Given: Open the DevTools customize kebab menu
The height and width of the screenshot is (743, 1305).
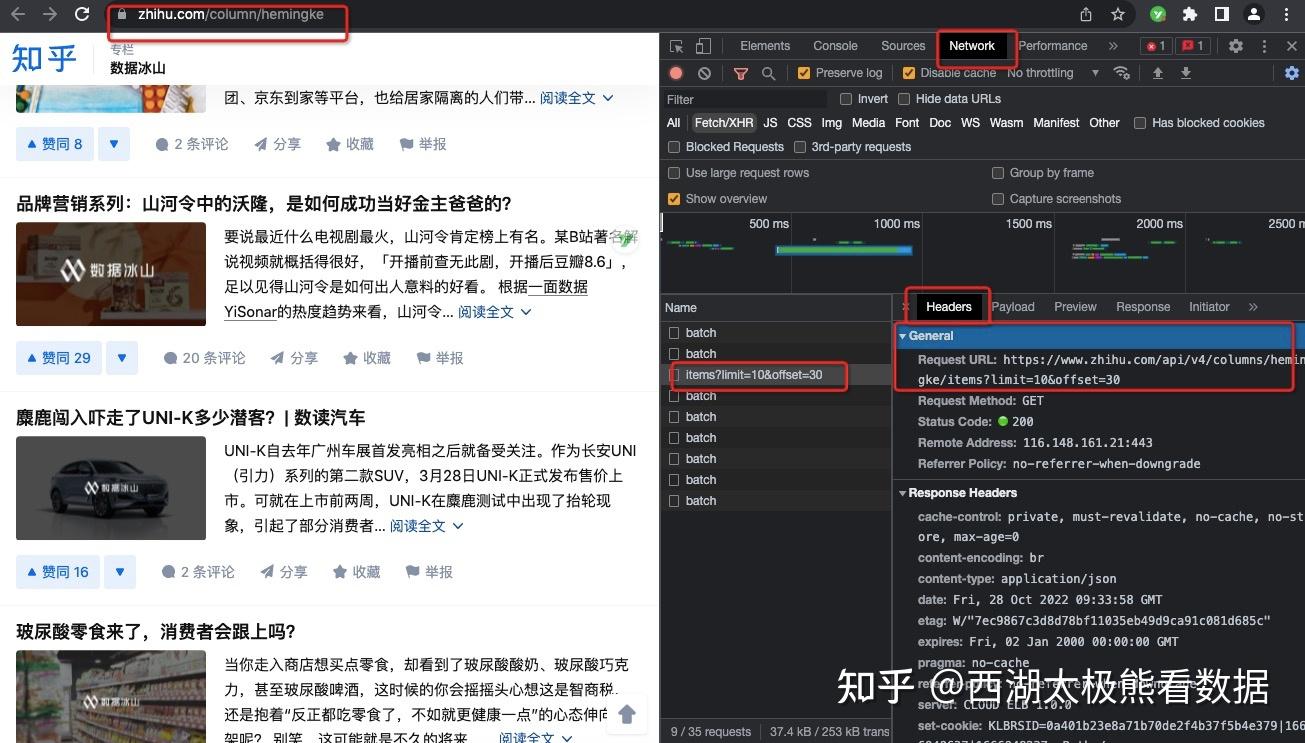Looking at the screenshot, I should 1264,46.
